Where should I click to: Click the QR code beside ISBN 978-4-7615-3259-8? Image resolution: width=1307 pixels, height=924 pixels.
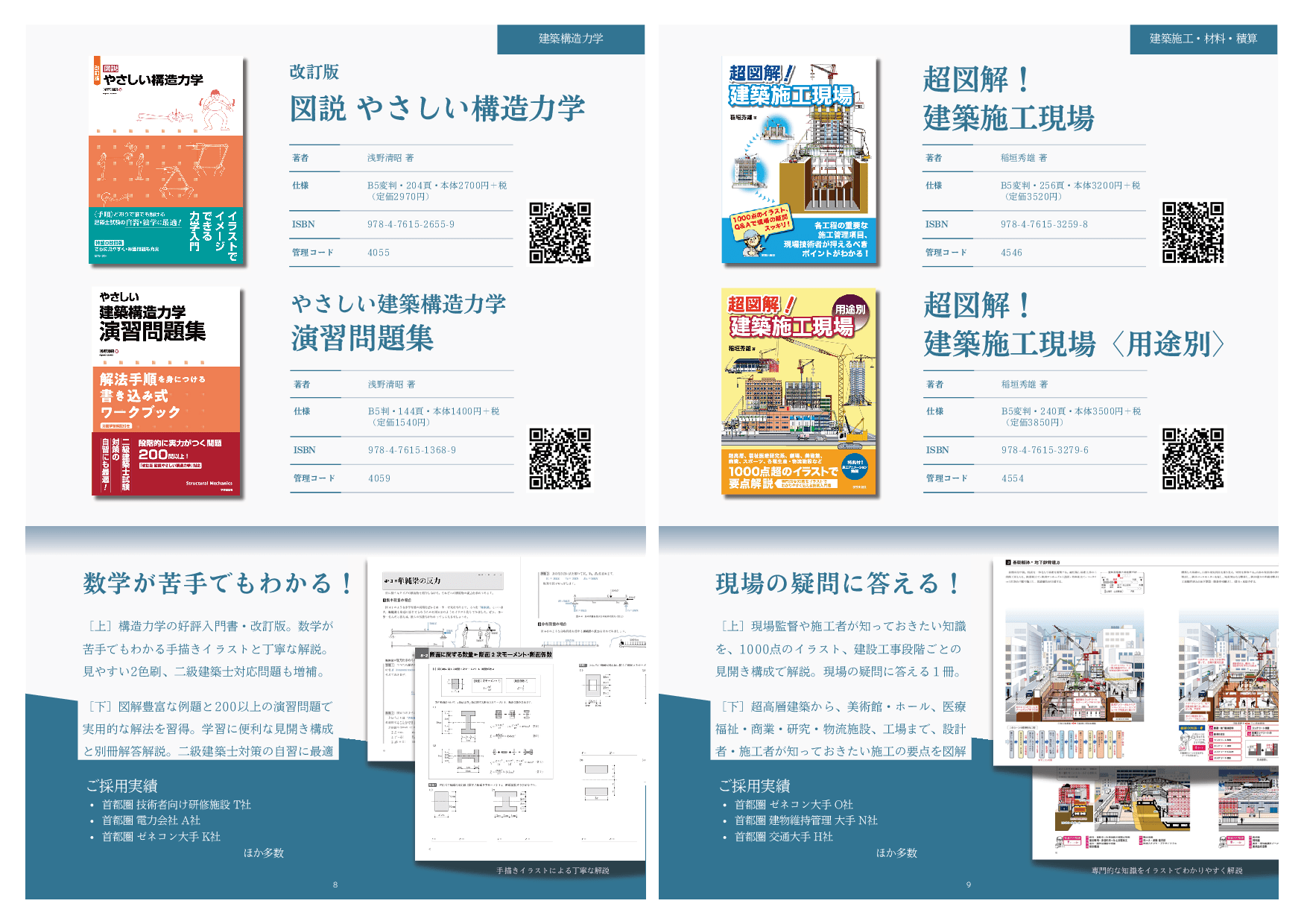click(x=1192, y=232)
